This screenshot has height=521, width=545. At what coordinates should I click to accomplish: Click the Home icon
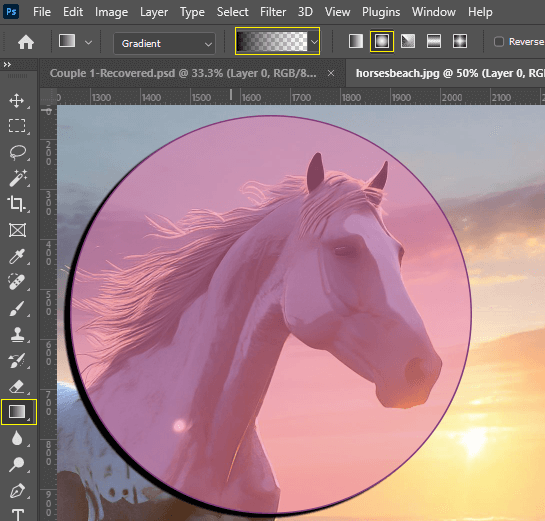pyautogui.click(x=26, y=42)
